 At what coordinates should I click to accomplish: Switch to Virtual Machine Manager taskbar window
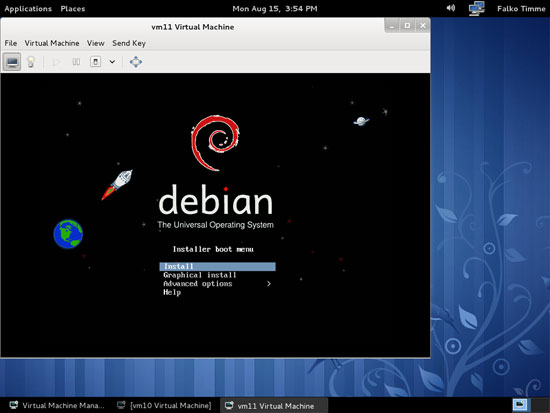pos(58,405)
